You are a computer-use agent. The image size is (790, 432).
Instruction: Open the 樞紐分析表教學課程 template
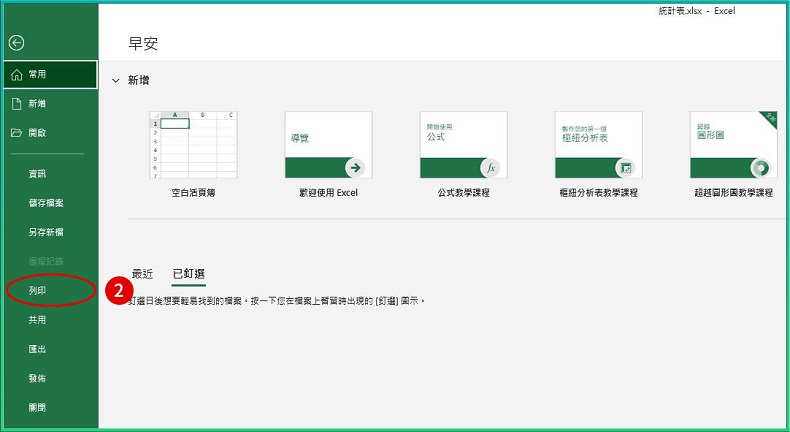599,155
